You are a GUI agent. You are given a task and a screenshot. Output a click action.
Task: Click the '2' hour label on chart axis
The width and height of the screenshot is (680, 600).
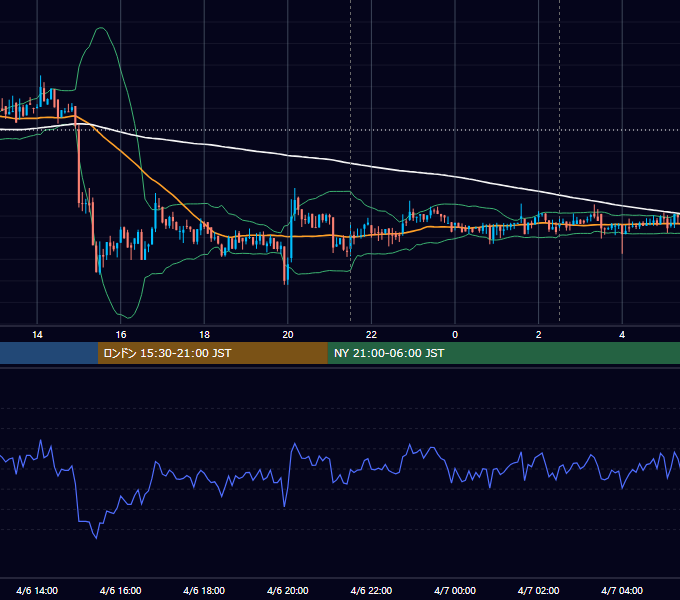538,335
